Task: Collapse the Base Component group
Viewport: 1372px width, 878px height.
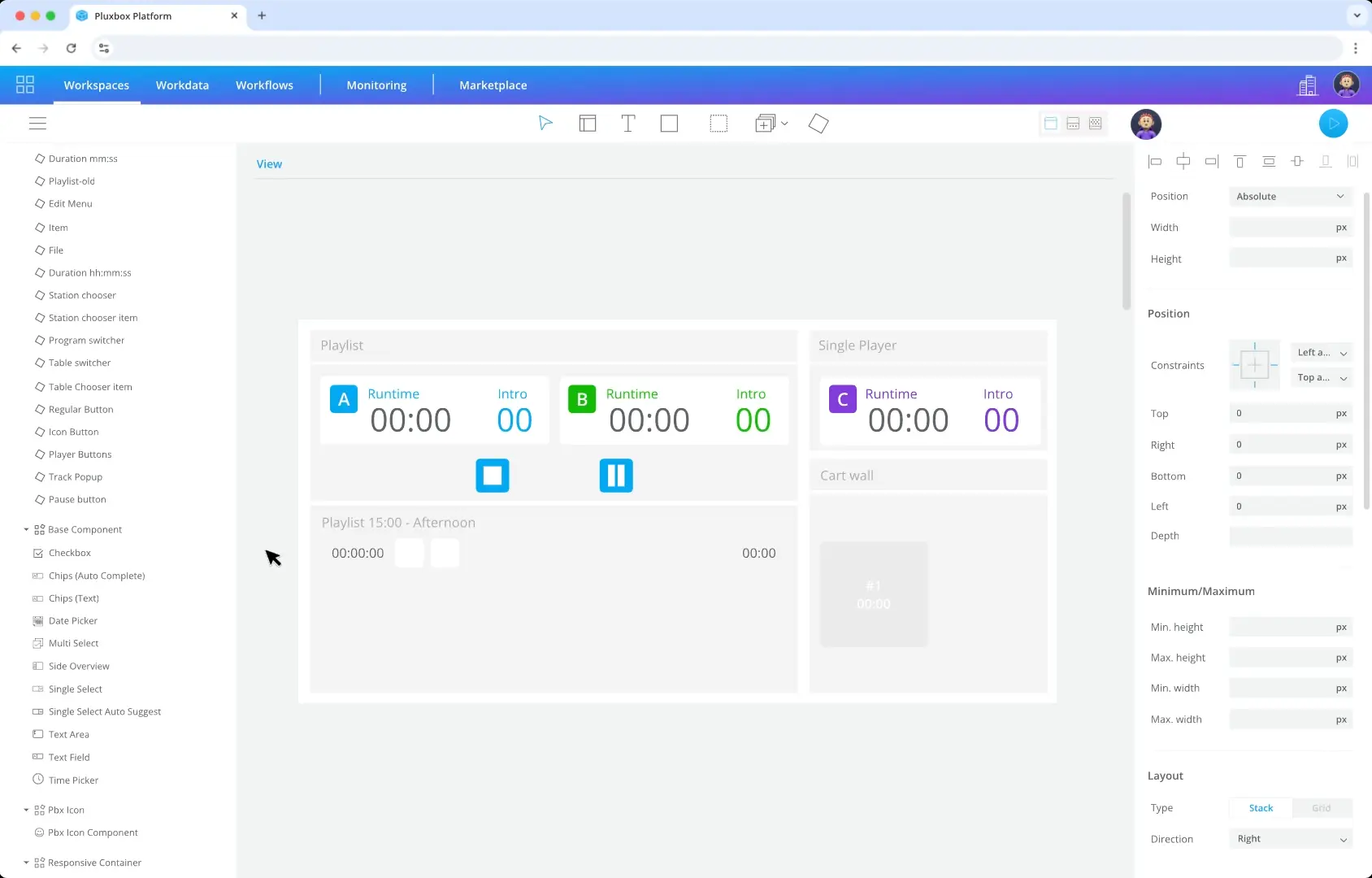Action: (26, 530)
